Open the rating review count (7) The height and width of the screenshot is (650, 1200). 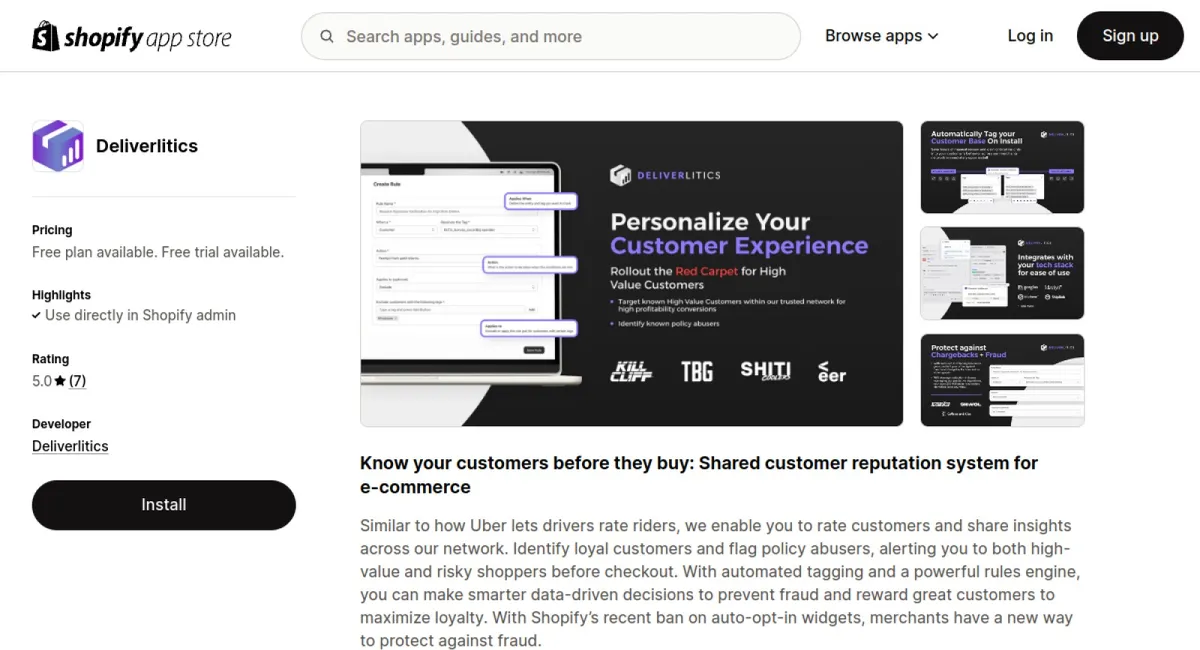point(77,381)
